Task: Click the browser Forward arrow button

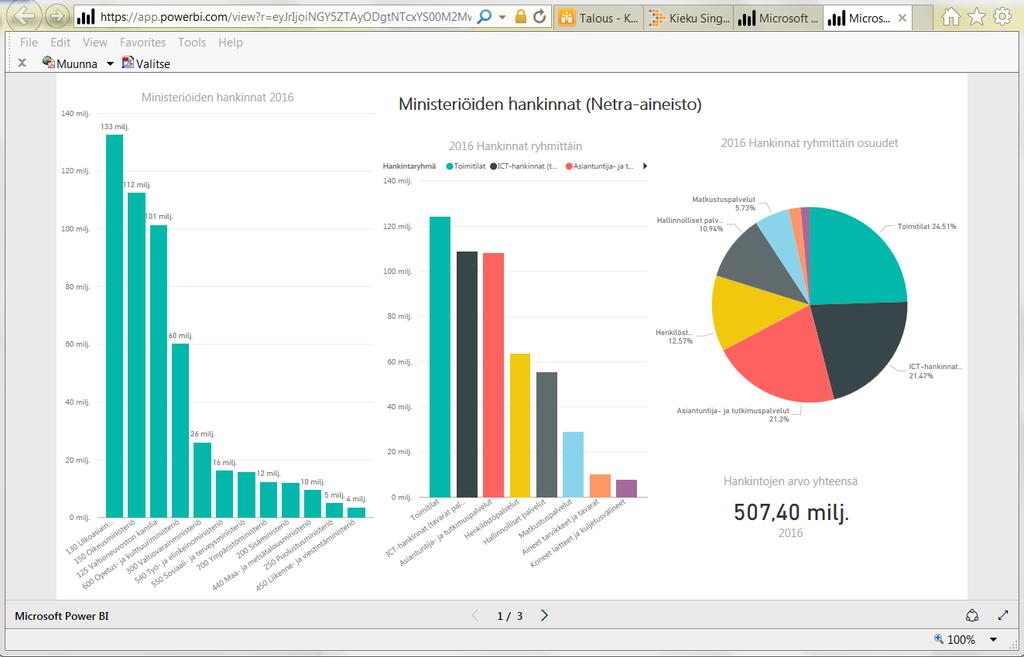Action: click(x=57, y=16)
